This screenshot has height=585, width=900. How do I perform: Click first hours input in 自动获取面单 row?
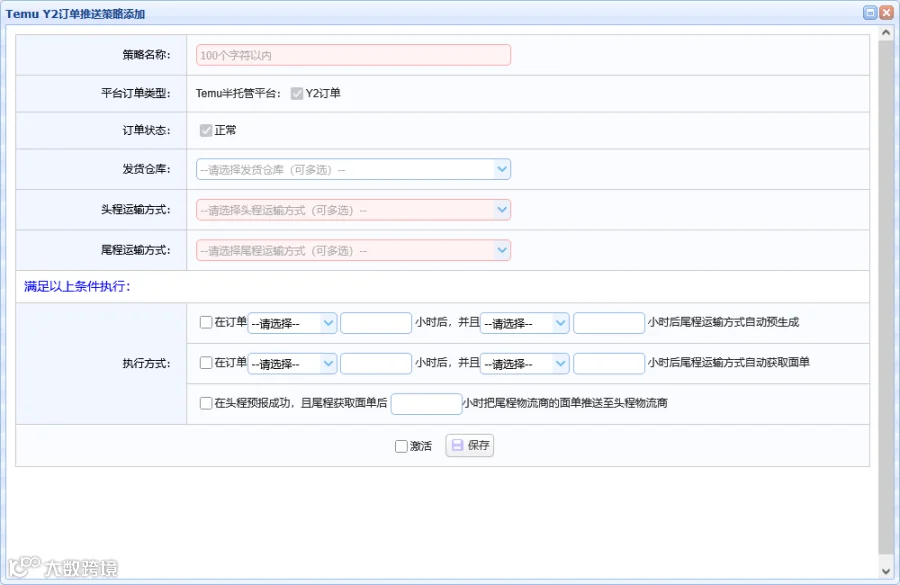click(376, 363)
